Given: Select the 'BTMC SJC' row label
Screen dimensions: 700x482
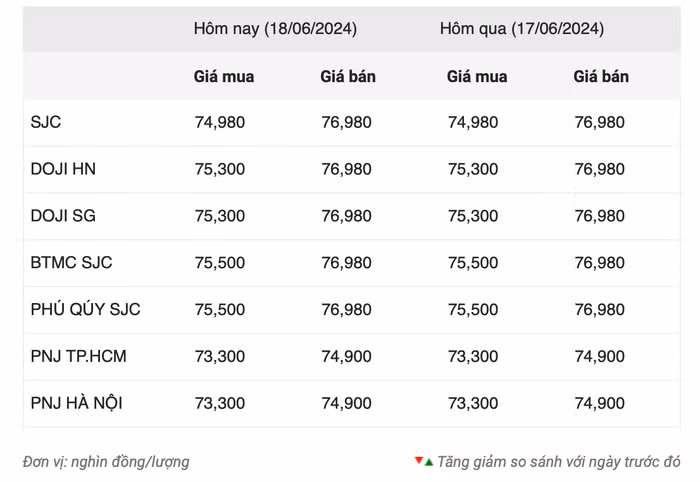Looking at the screenshot, I should click(x=71, y=263).
